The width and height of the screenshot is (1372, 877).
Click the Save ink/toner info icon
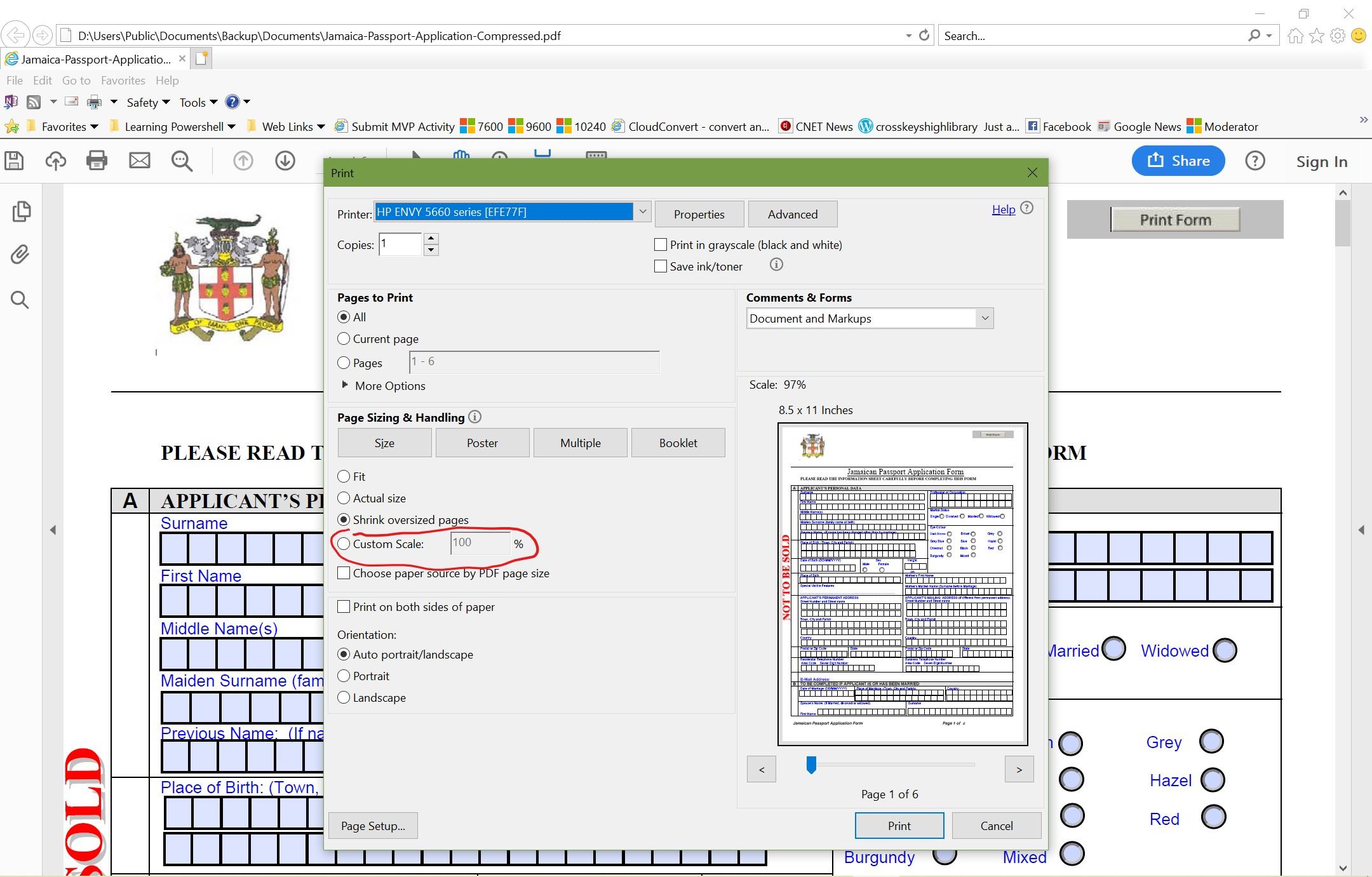[x=776, y=265]
